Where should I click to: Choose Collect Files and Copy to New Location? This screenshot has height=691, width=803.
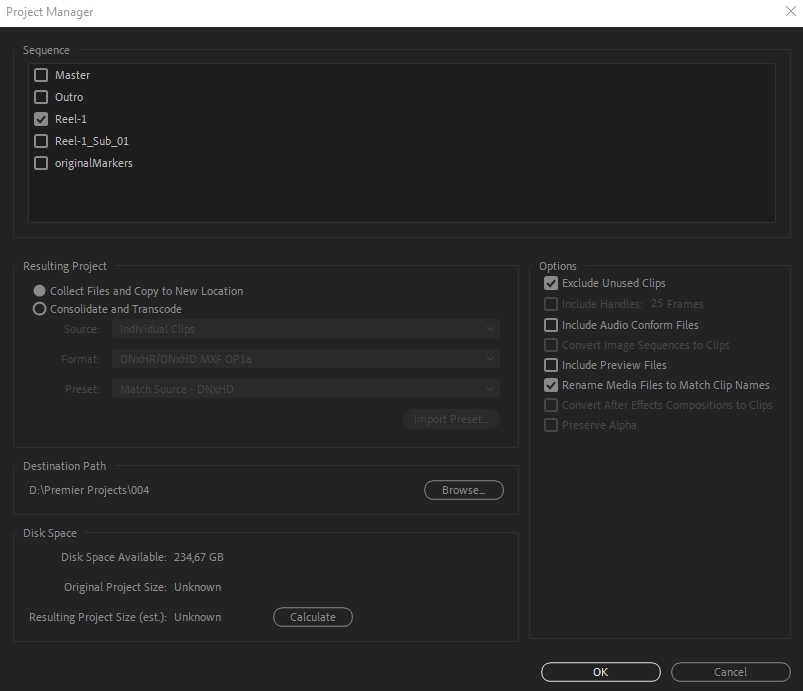(40, 291)
